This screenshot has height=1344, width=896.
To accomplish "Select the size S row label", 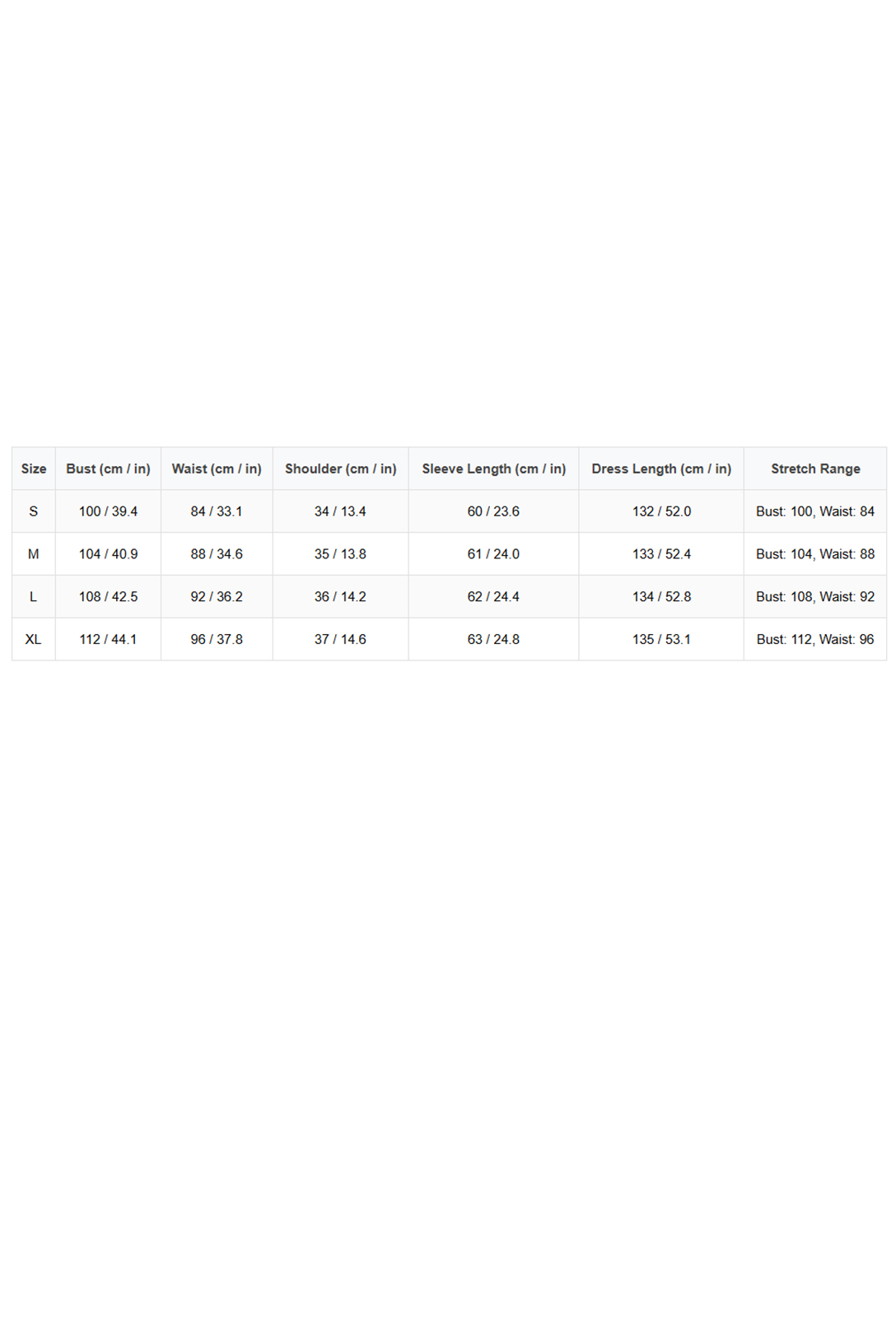I will [x=34, y=511].
